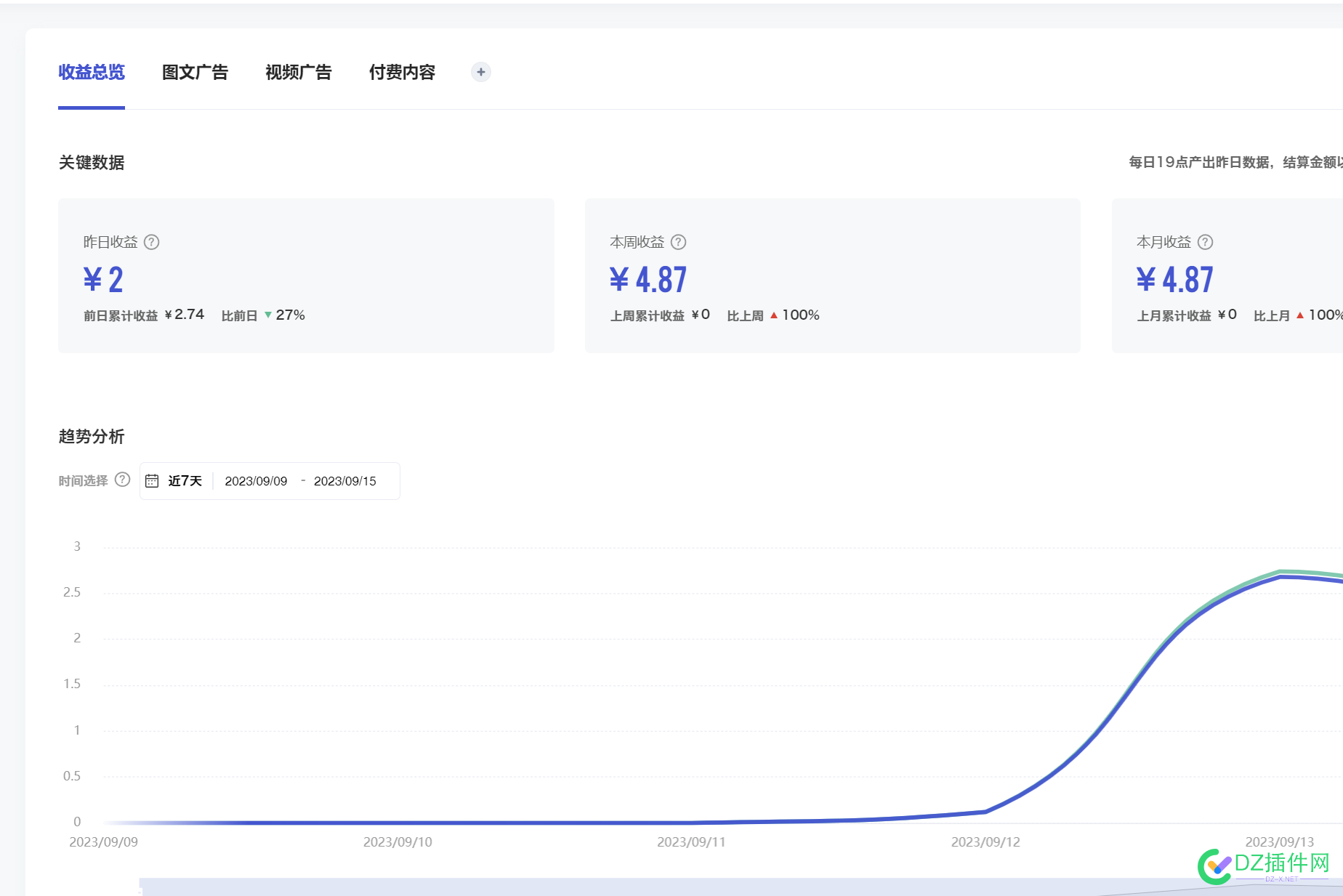This screenshot has height=896, width=1343.
Task: Click the 趋势分析 heading
Action: pos(92,436)
